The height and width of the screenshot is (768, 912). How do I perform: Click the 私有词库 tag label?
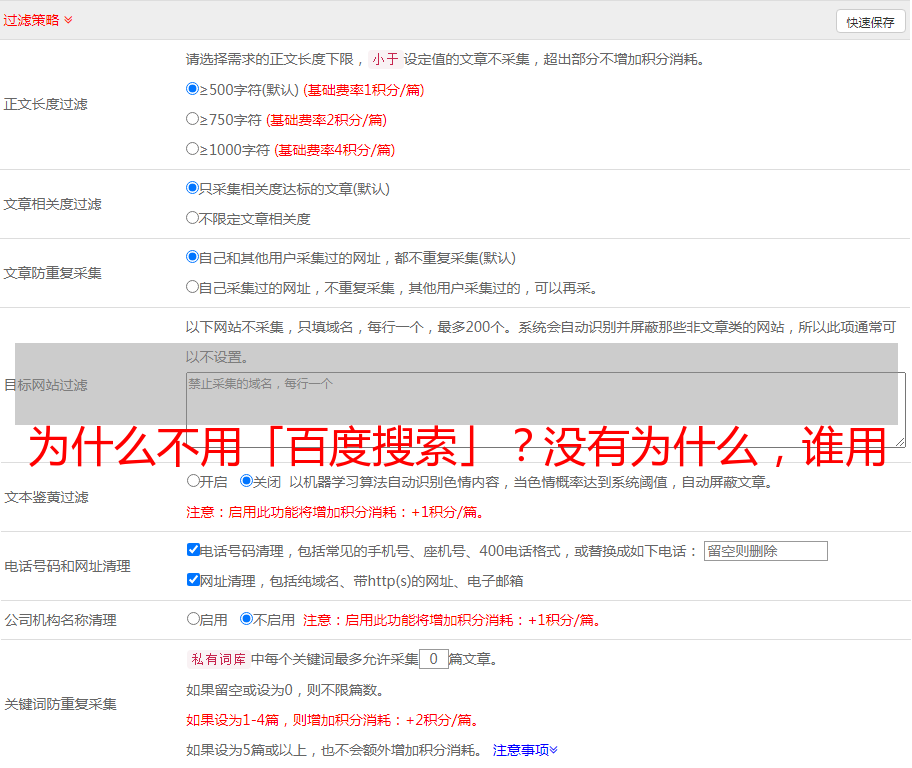point(219,659)
